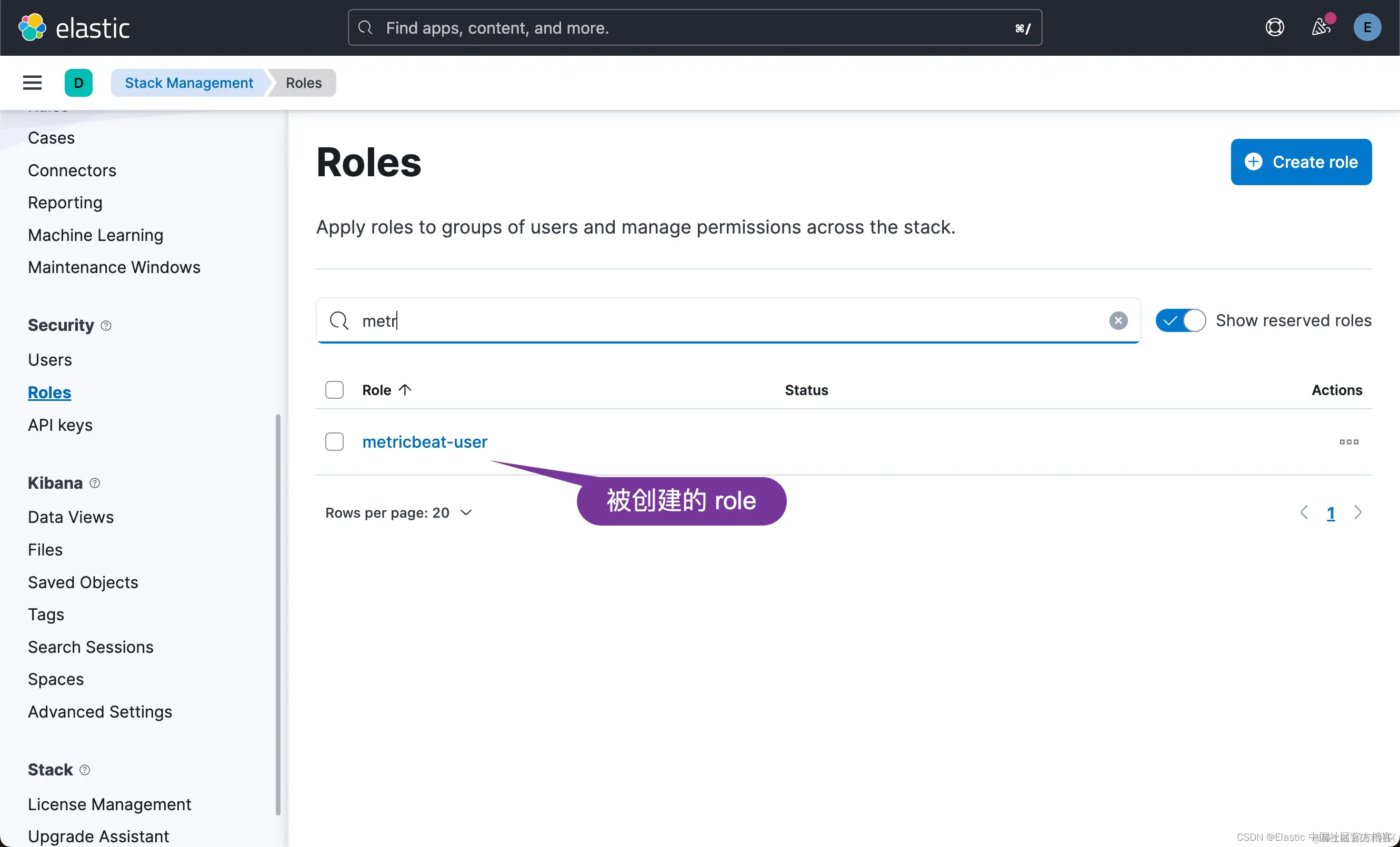Open the metricbeat-user role link
1400x847 pixels.
pos(424,442)
